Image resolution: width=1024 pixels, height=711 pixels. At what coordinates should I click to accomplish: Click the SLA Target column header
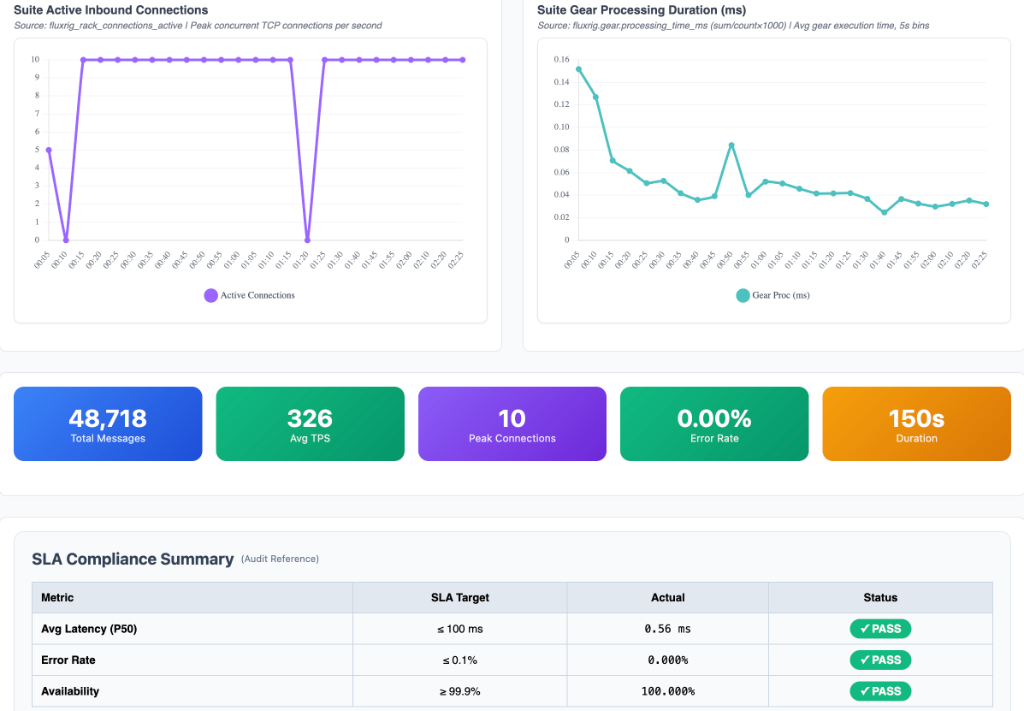[x=459, y=598]
